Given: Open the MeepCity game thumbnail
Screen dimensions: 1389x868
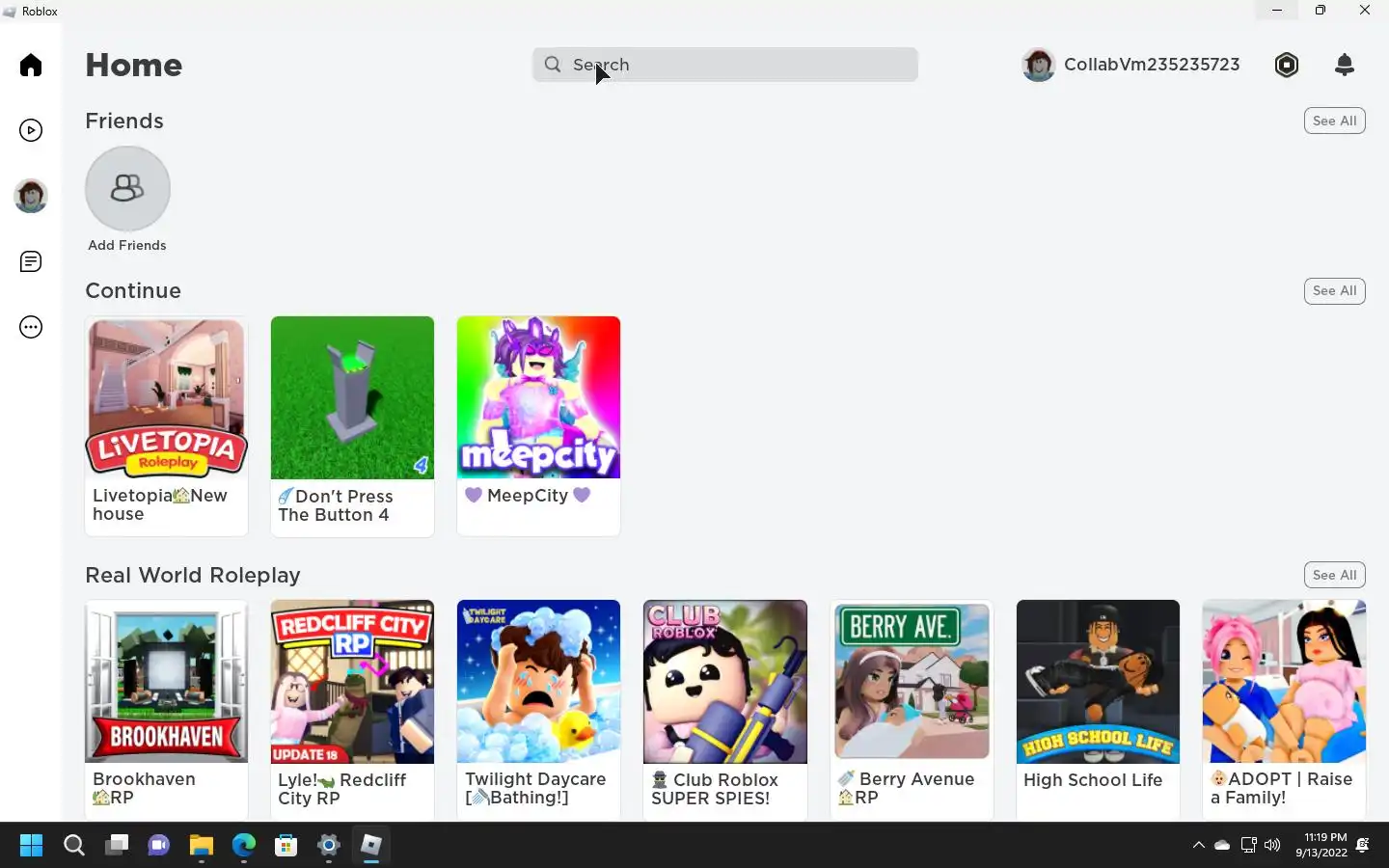Looking at the screenshot, I should point(538,397).
